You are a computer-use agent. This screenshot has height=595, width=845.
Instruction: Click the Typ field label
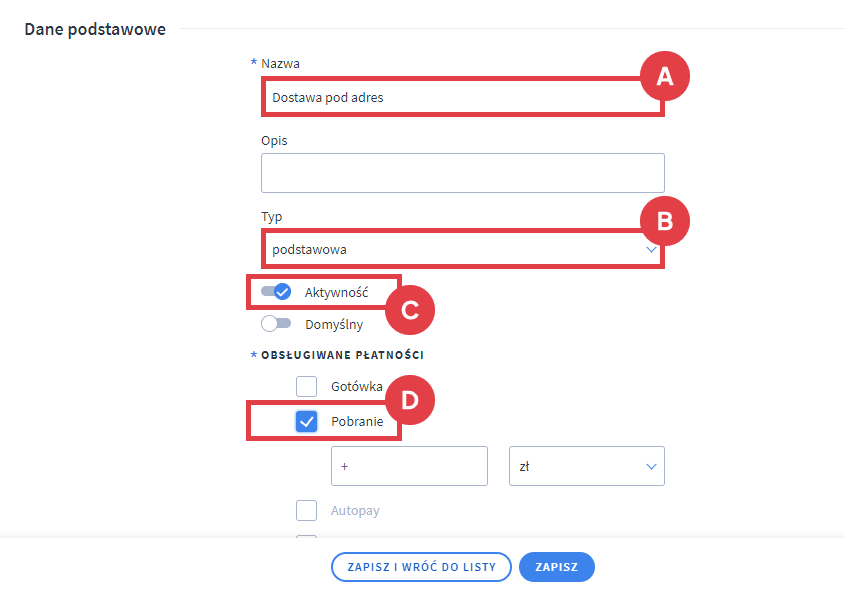click(271, 216)
